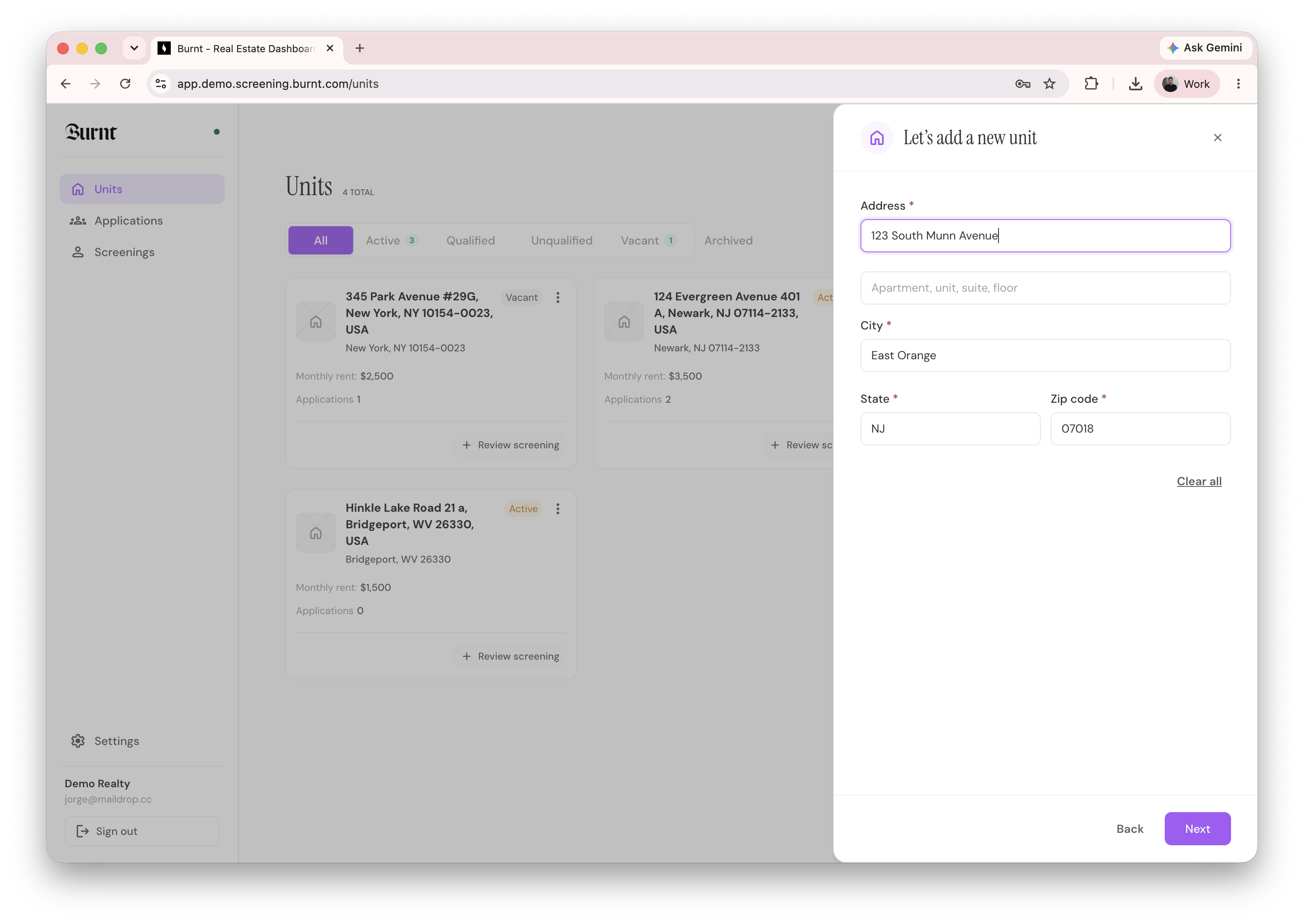
Task: Click the Back button in panel
Action: (1130, 829)
